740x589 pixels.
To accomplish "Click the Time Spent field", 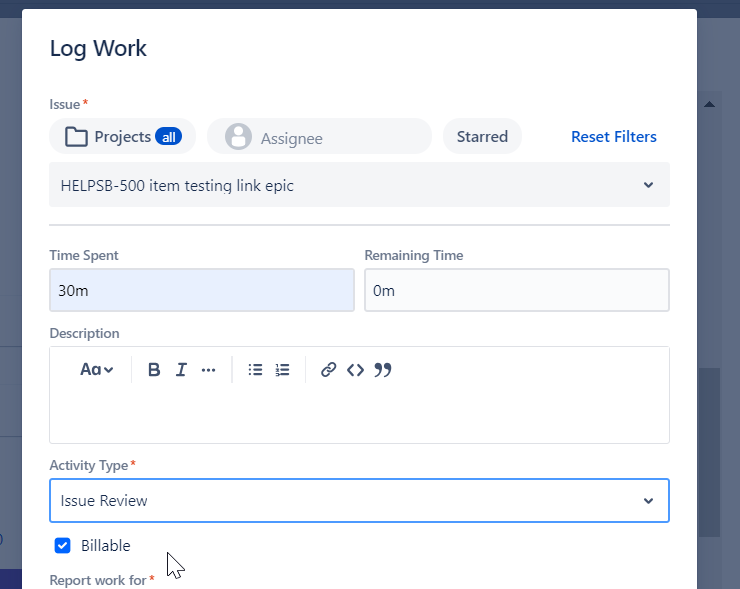I will point(202,290).
